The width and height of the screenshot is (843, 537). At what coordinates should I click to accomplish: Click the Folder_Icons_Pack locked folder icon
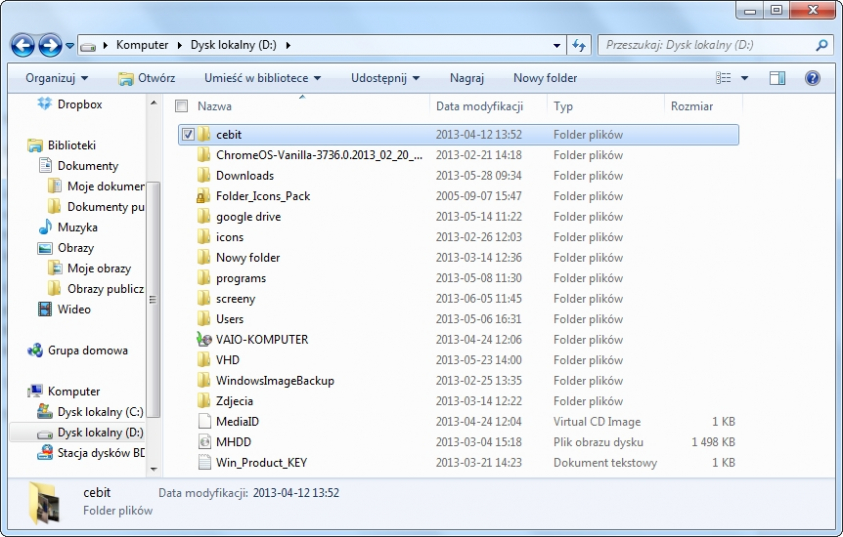(204, 196)
